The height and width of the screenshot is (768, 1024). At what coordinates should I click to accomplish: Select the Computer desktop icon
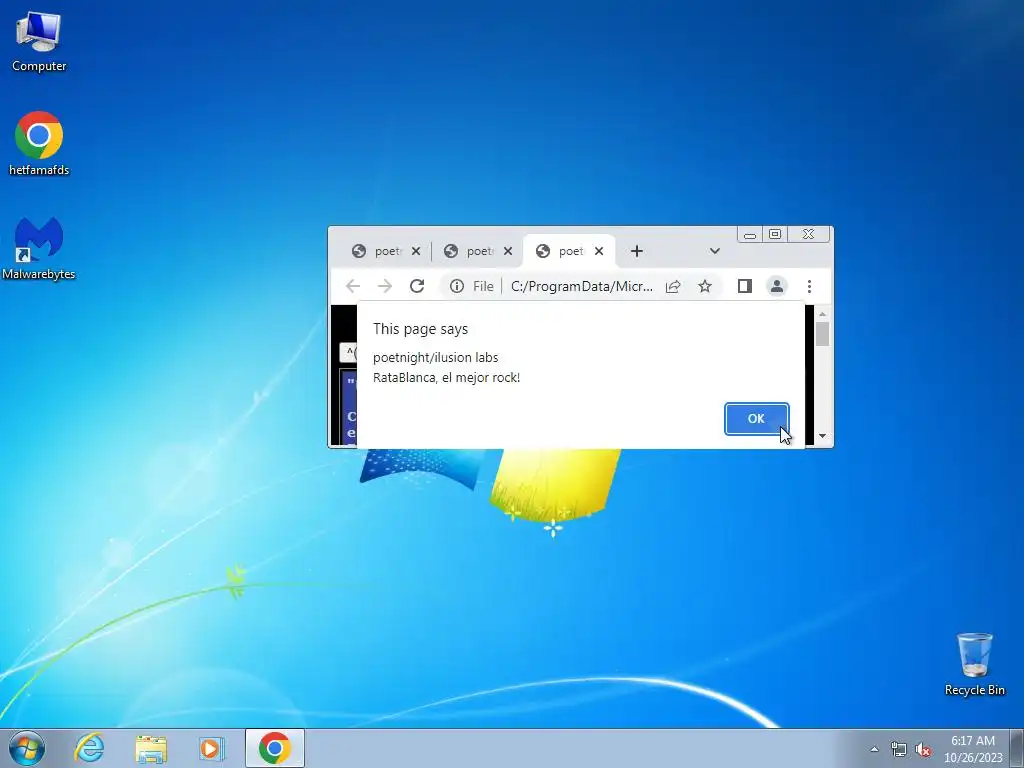tap(39, 42)
